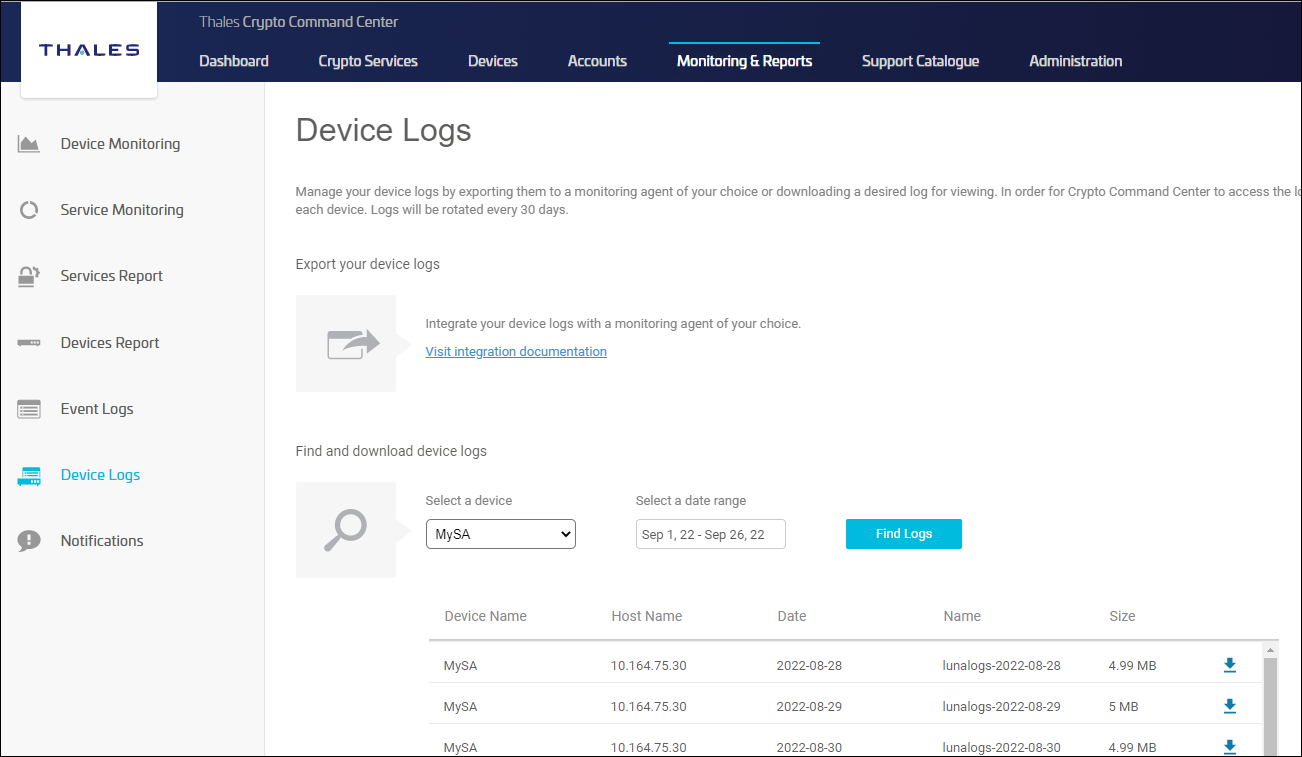Click the Thales logo
The width and height of the screenshot is (1302, 757).
click(x=89, y=50)
